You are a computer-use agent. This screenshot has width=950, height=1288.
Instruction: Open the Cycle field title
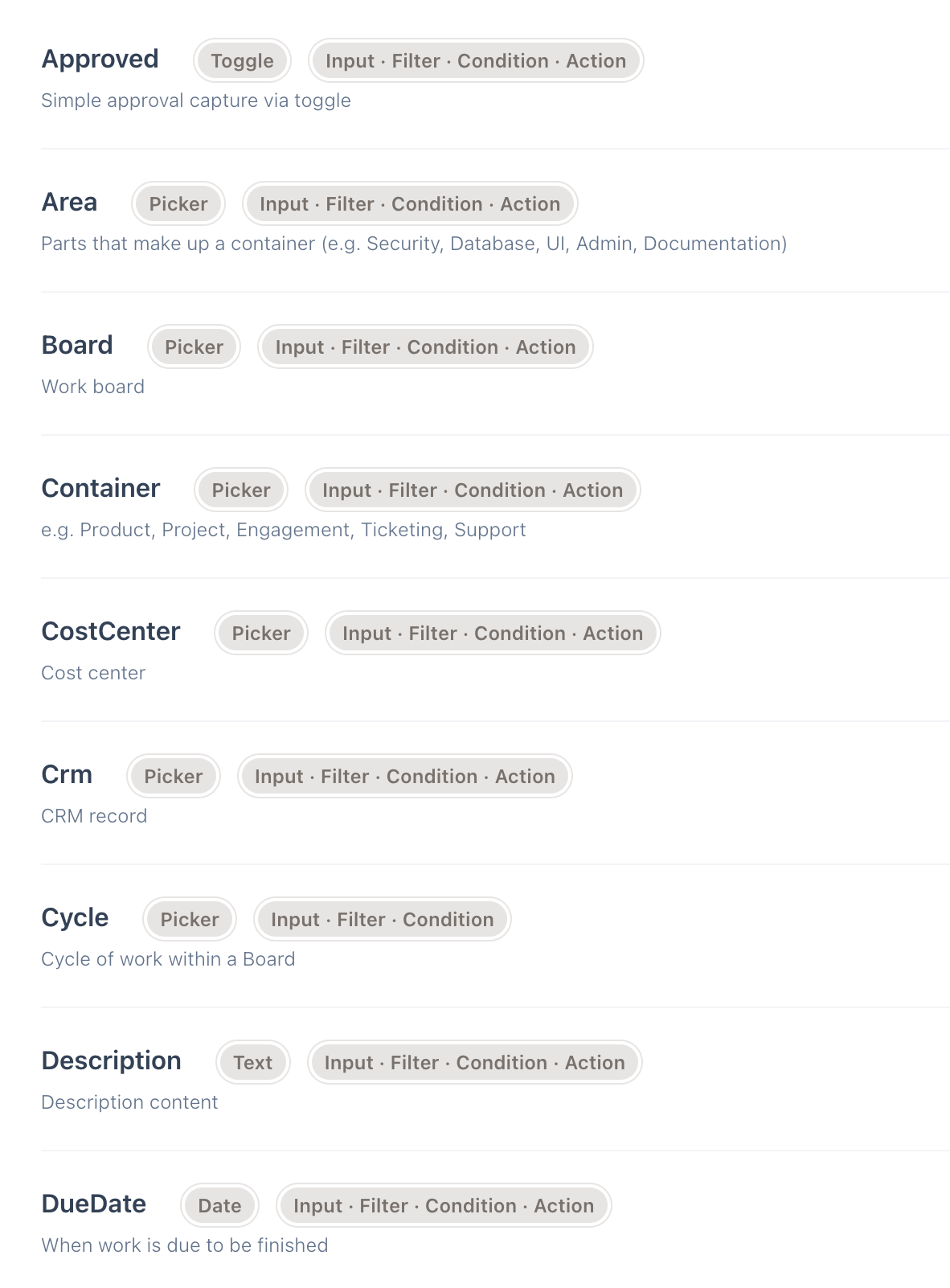pos(75,918)
